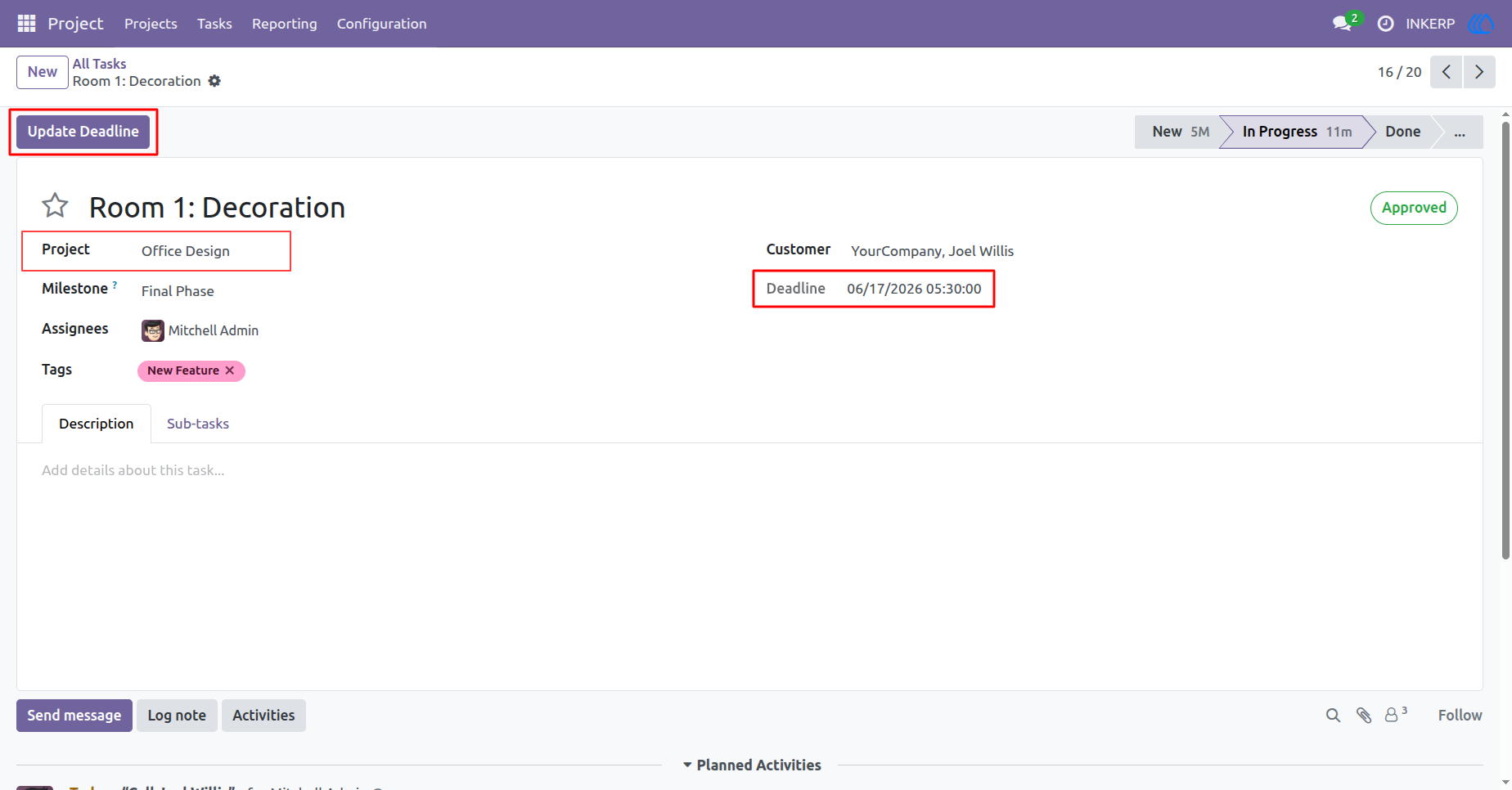
Task: Click Send message button
Action: click(x=74, y=716)
